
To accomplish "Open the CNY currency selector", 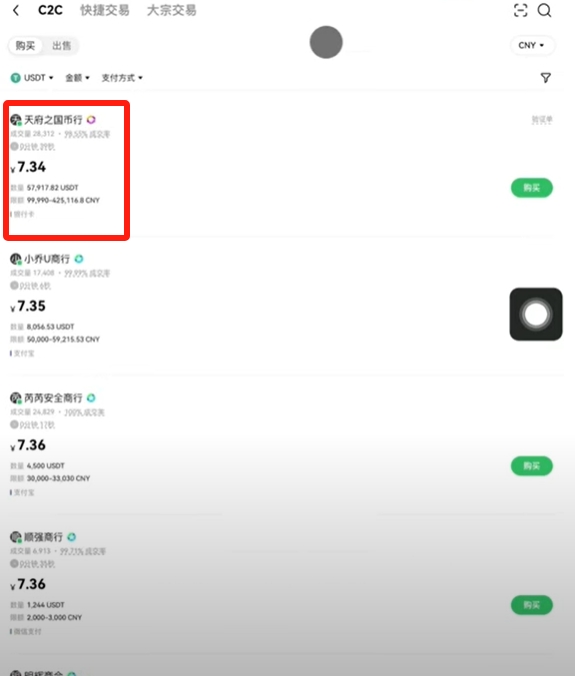I will [x=532, y=45].
